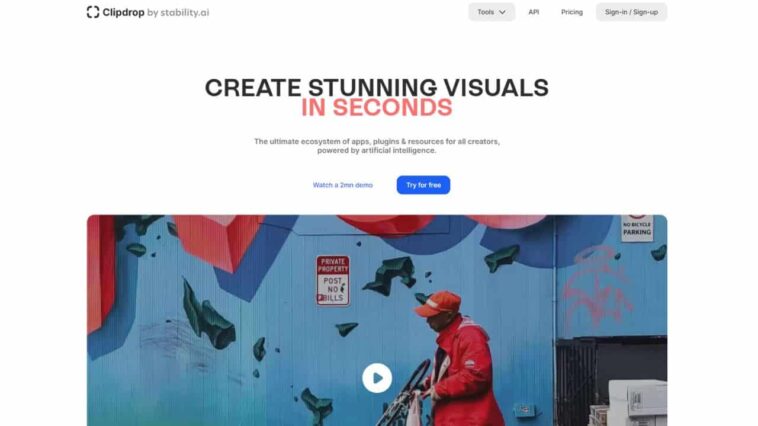
Task: Click the Clipdrop wordmark text
Action: 123,12
